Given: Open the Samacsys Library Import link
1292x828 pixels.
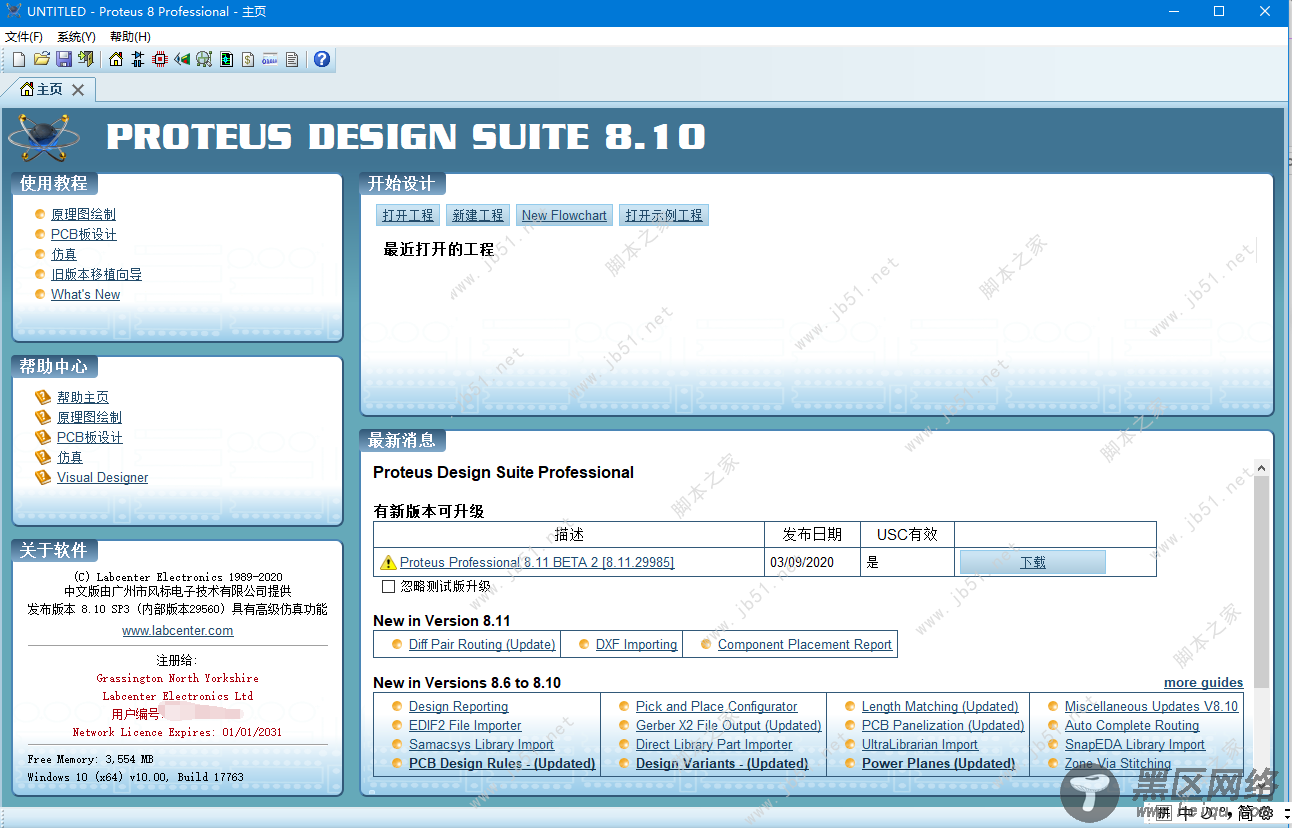Looking at the screenshot, I should click(481, 745).
